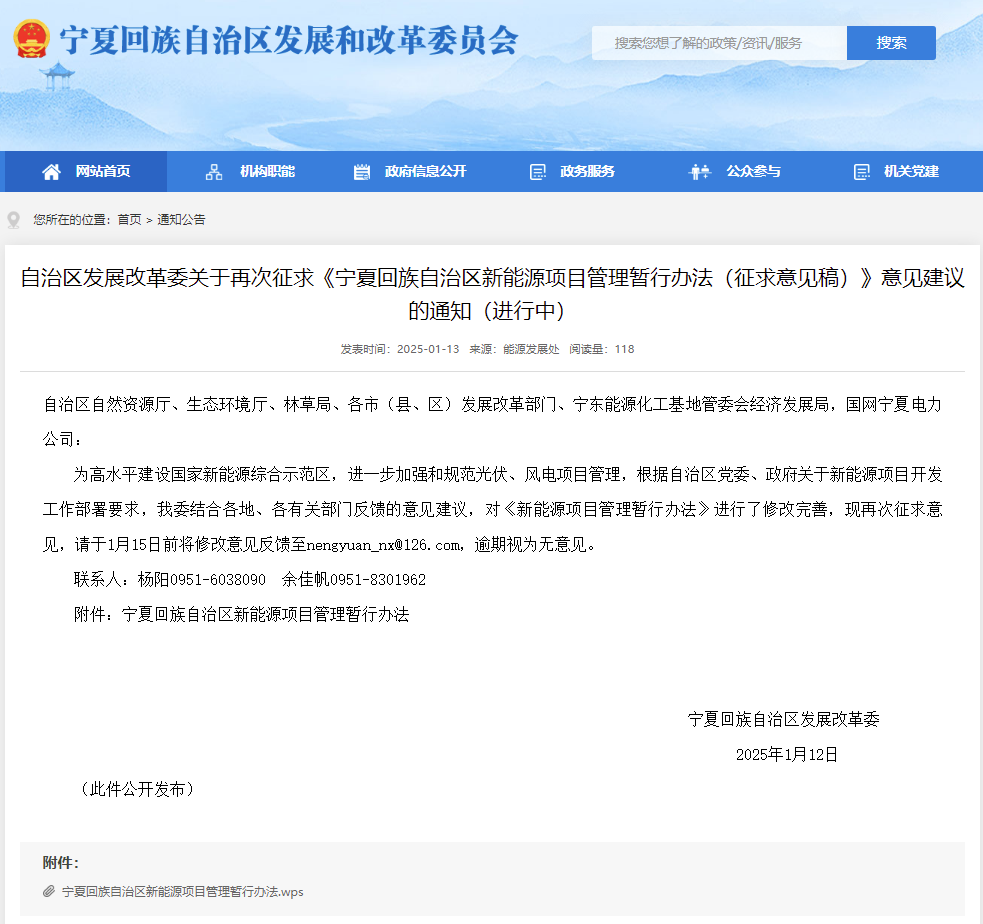Viewport: 983px width, 924px height.
Task: Open 公众参与 navigation item
Action: [x=753, y=172]
